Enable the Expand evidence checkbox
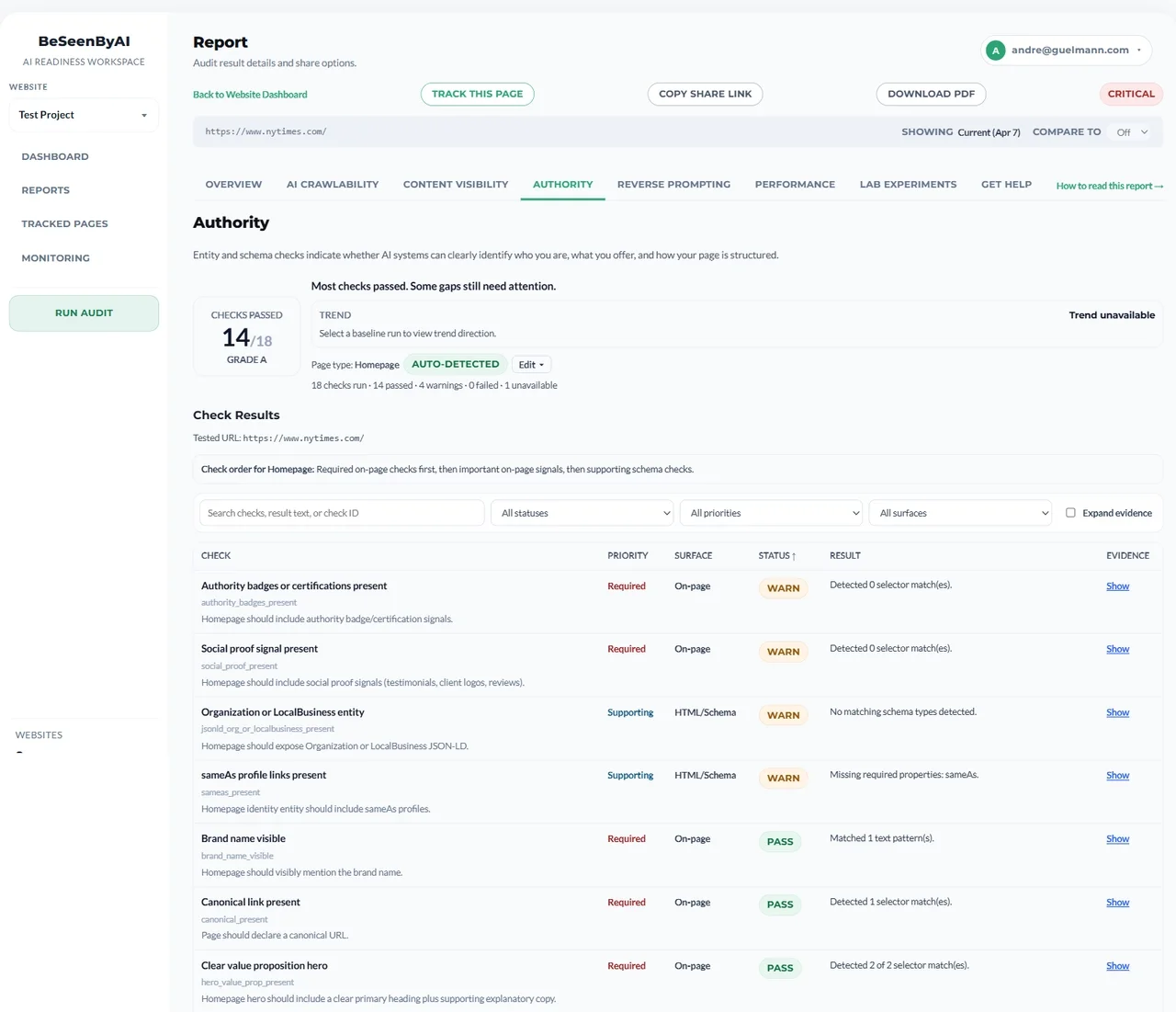 [x=1070, y=513]
